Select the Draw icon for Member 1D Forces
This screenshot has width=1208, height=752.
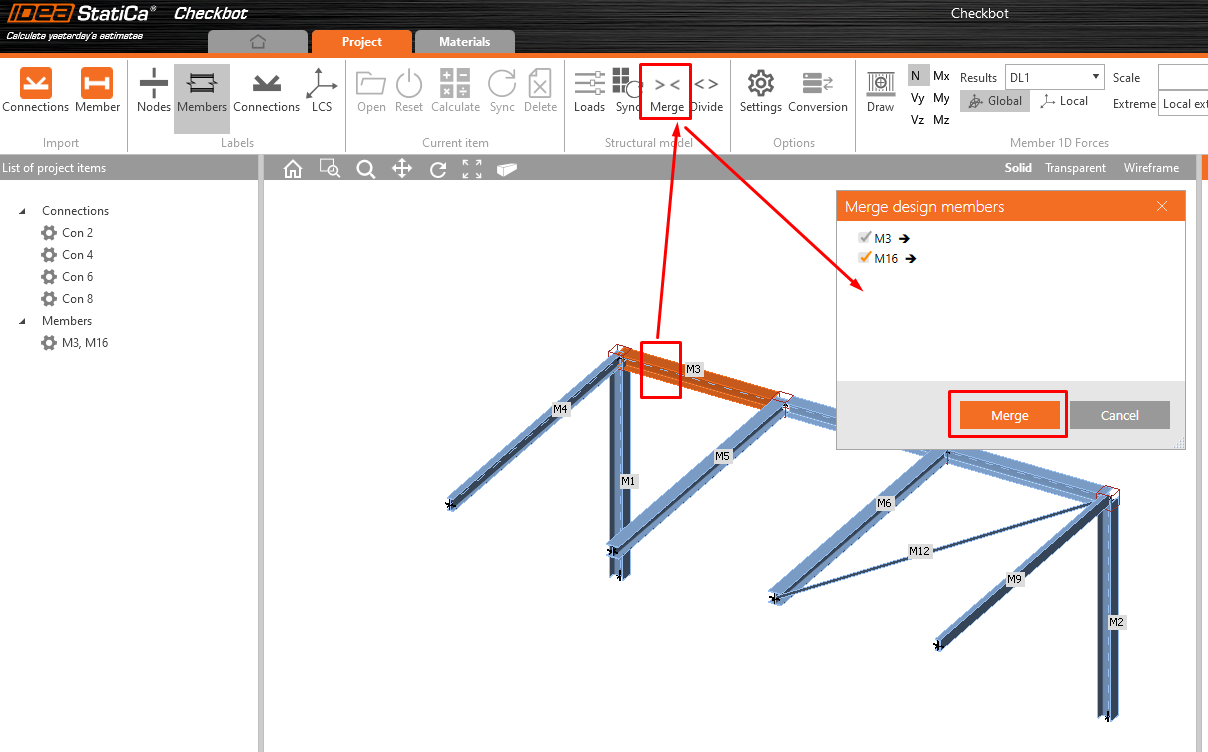pyautogui.click(x=880, y=92)
